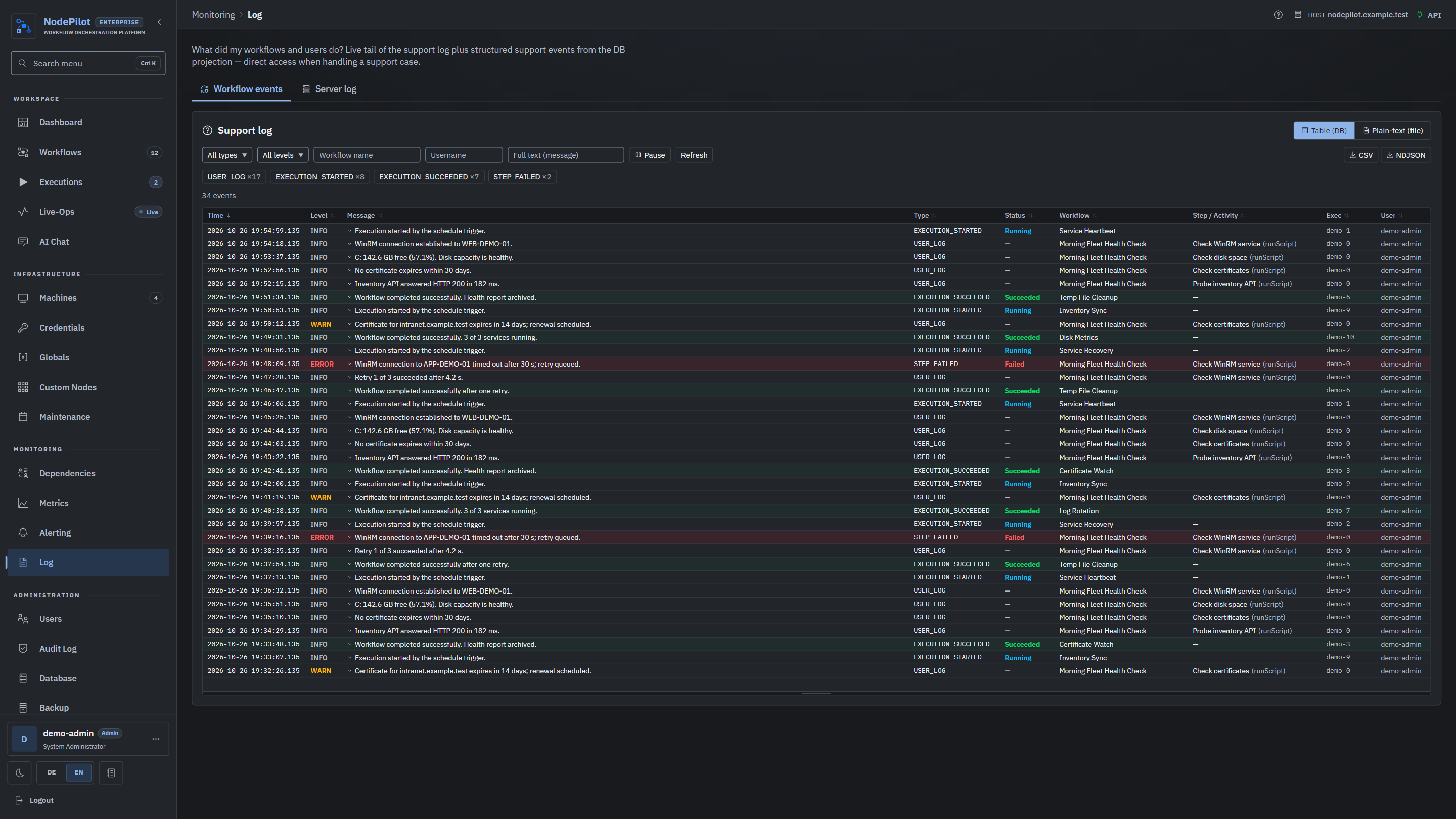Open Custom Nodes page
Viewport: 1456px width, 819px height.
pos(88,387)
